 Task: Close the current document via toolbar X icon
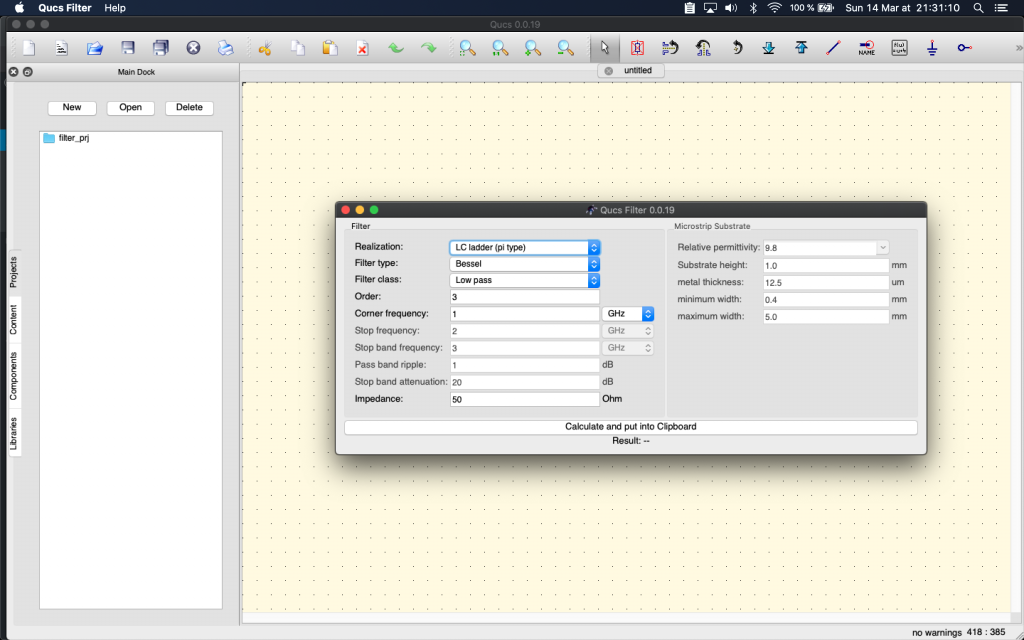click(x=193, y=48)
